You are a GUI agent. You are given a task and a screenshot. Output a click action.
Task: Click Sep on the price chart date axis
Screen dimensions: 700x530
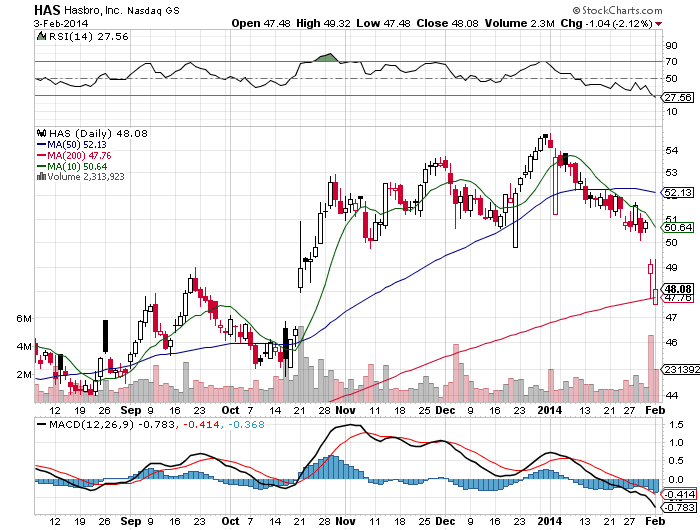131,410
